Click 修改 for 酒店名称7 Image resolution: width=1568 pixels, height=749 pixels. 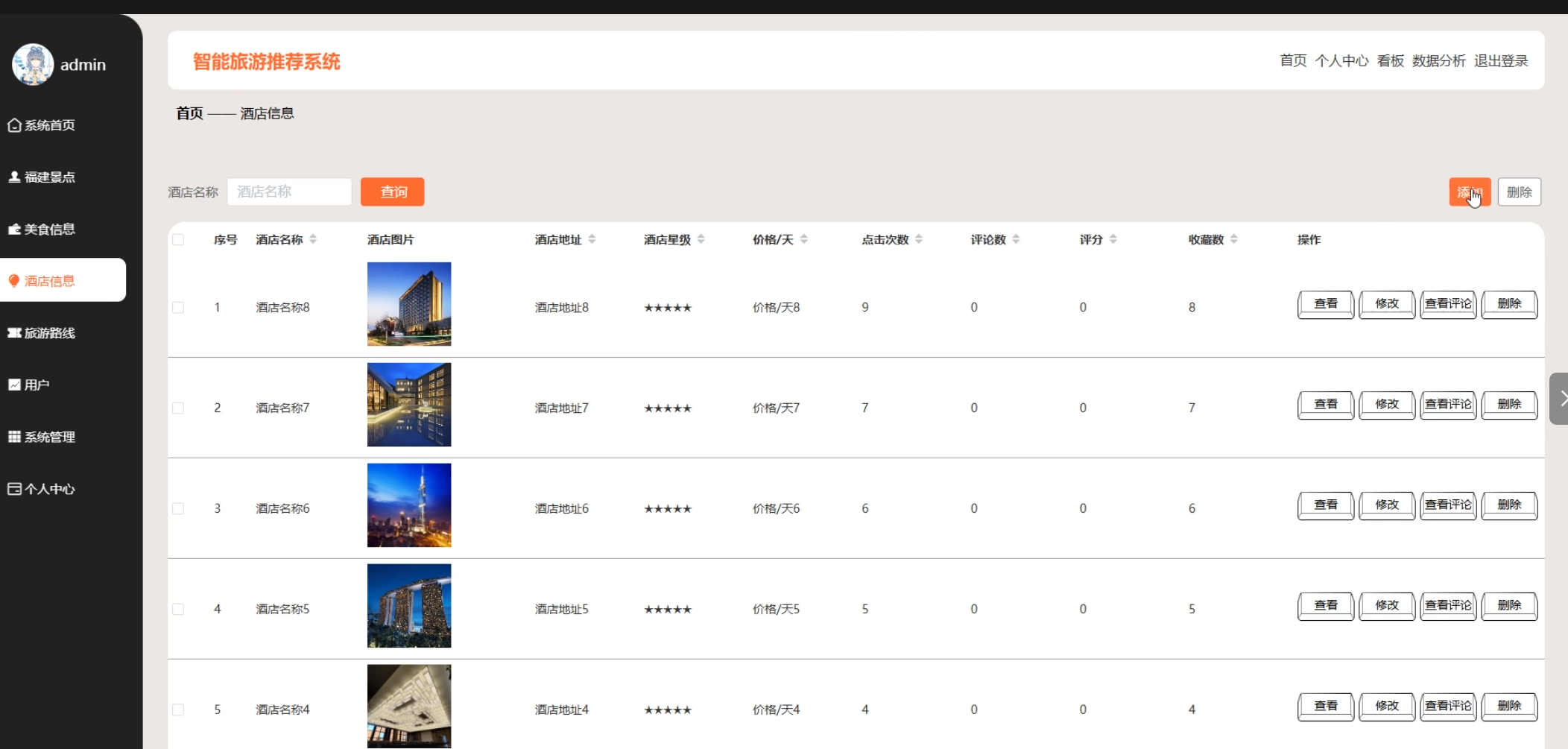[1387, 405]
